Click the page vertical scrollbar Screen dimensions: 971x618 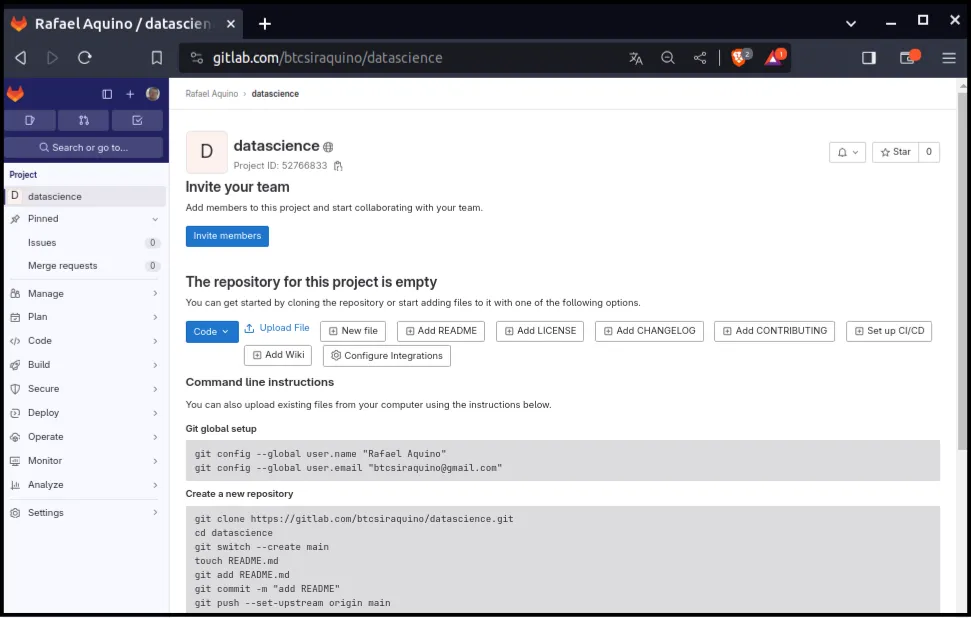[x=962, y=270]
